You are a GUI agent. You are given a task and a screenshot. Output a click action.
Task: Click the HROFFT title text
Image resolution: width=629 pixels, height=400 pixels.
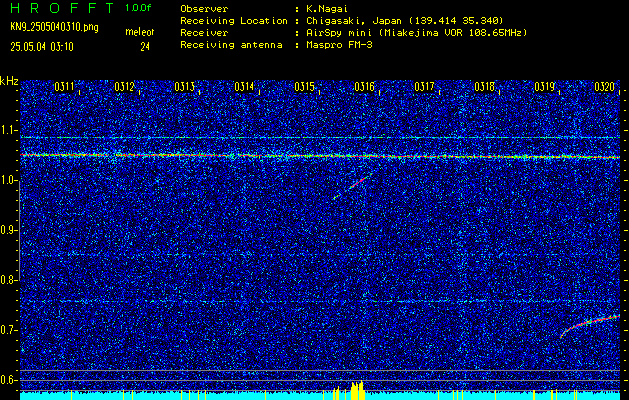62,8
